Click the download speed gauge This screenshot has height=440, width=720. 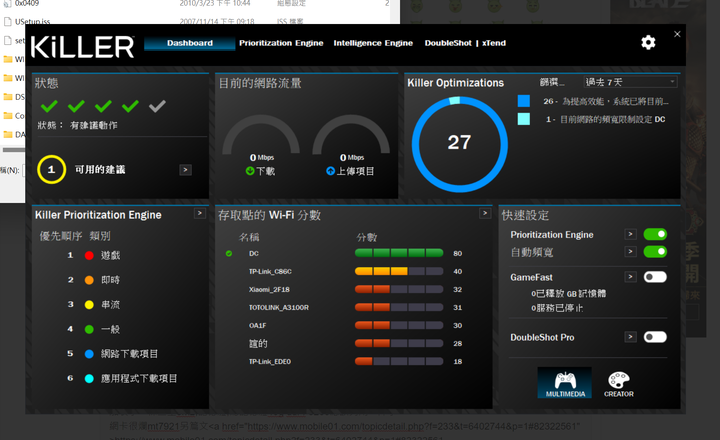click(261, 135)
